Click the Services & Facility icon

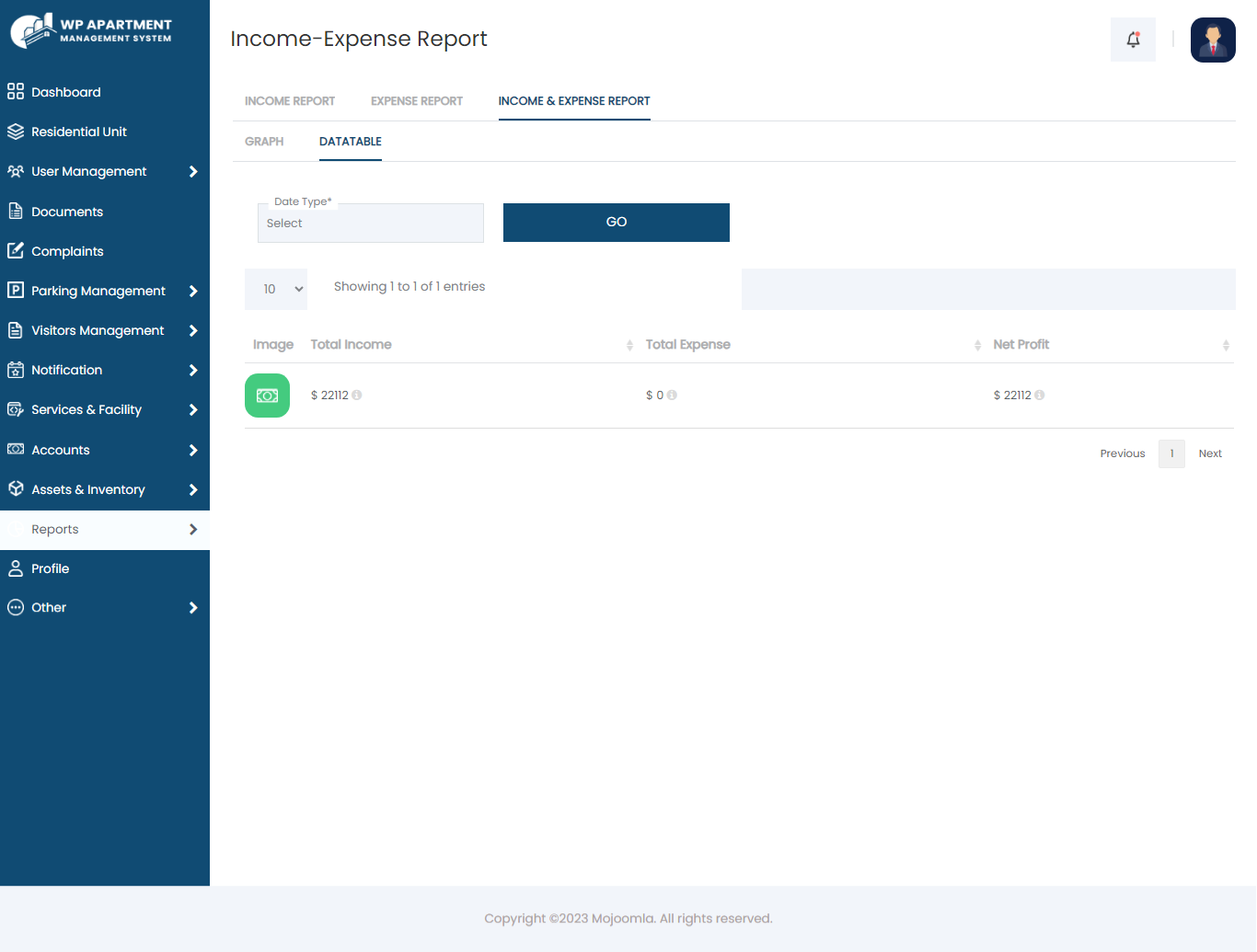(16, 409)
